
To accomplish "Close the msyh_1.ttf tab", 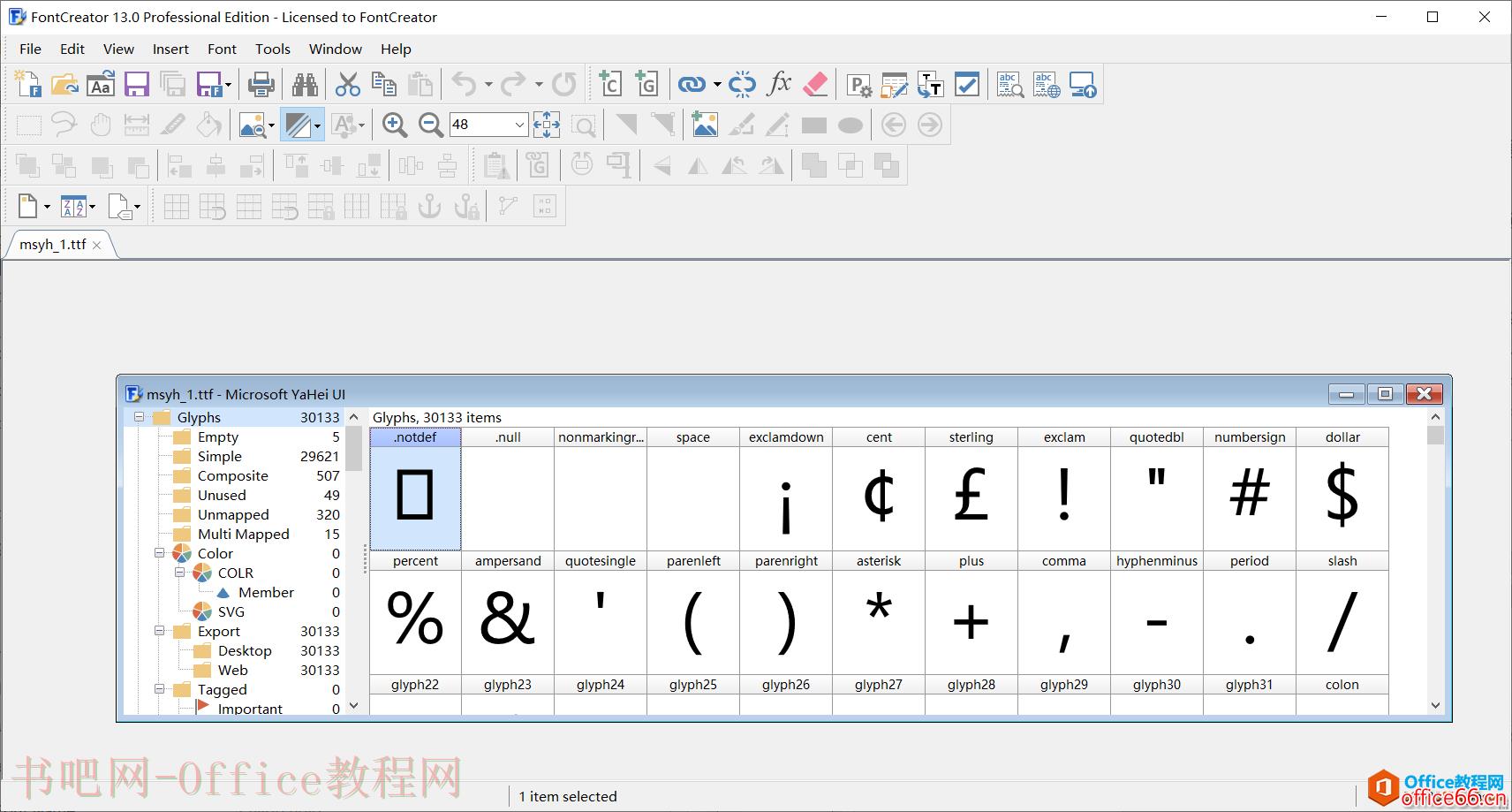I will pos(97,246).
